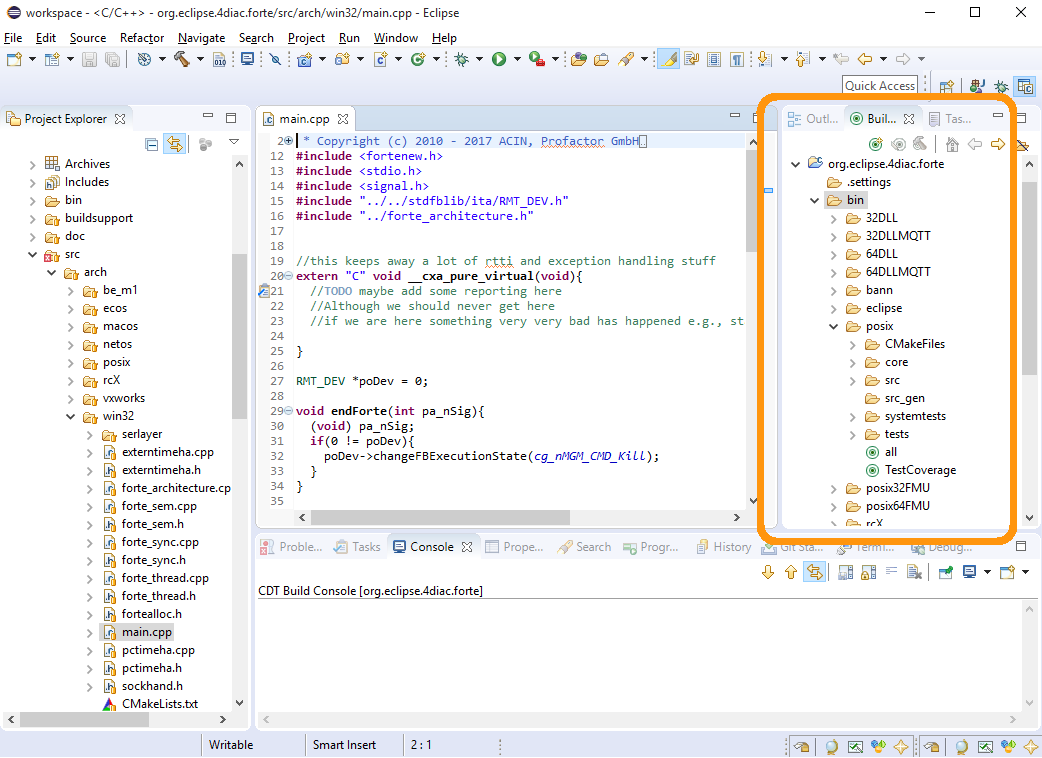The image size is (1042, 758).
Task: Open Quick Access
Action: 880,85
